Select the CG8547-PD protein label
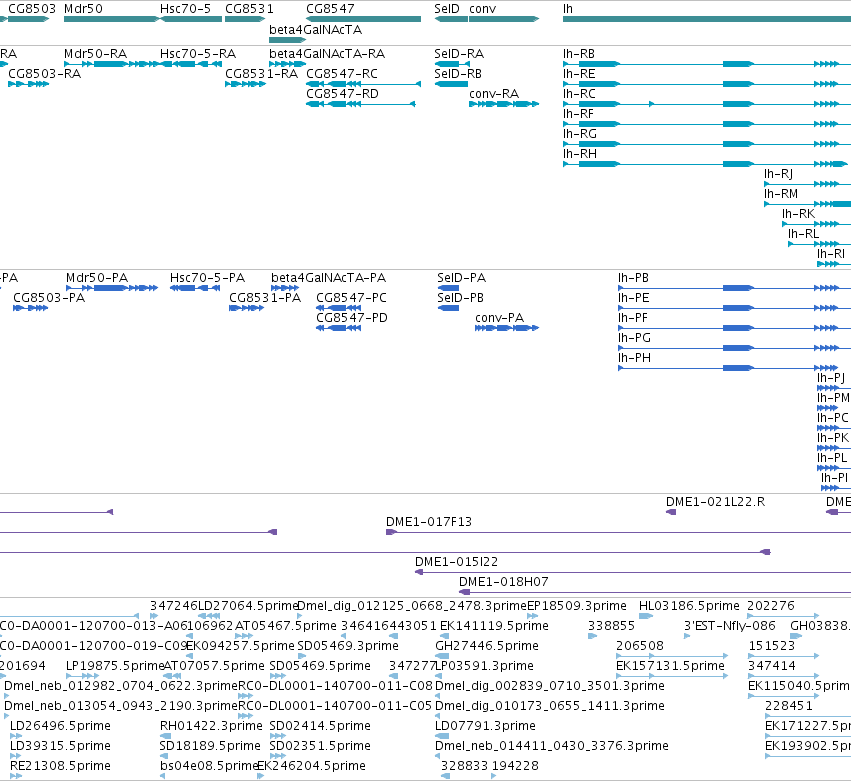This screenshot has width=851, height=781. coord(352,318)
